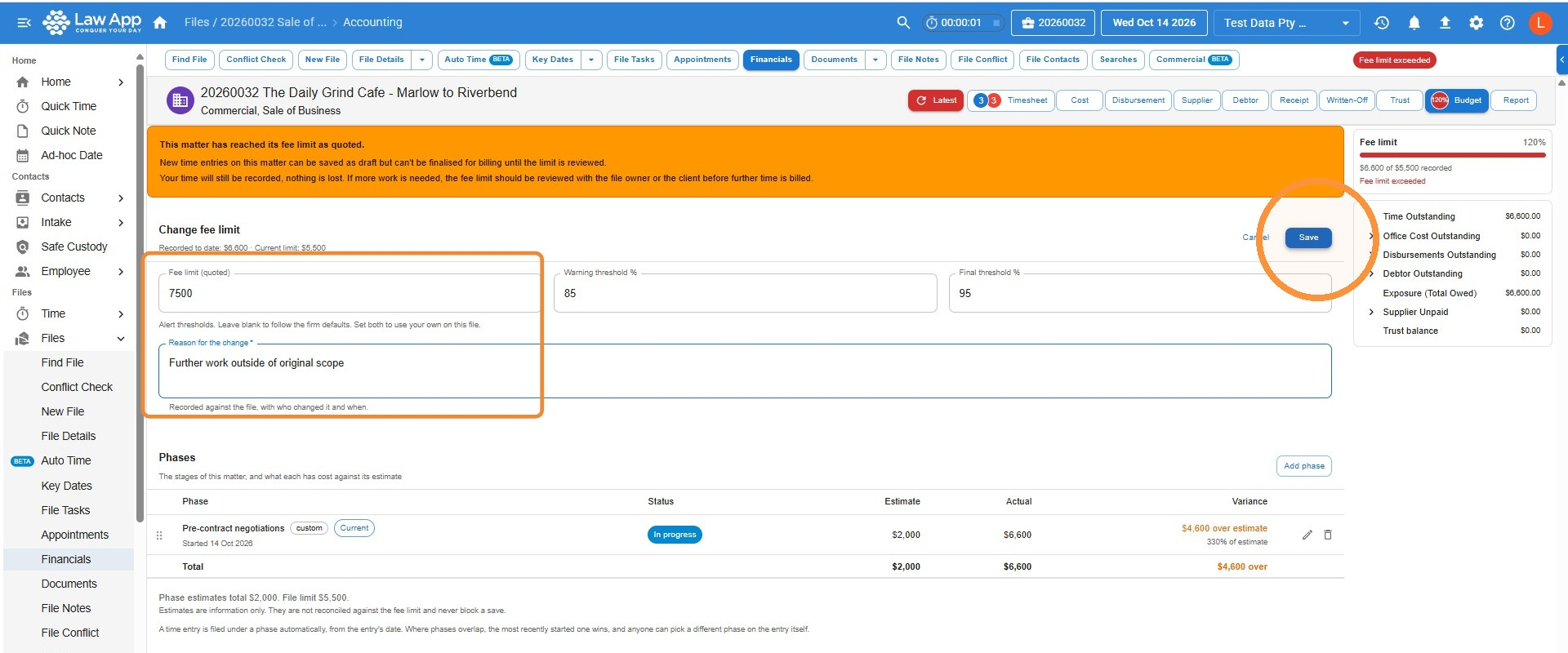The height and width of the screenshot is (653, 1568).
Task: Open Safe Custody in sidebar
Action: [x=74, y=247]
